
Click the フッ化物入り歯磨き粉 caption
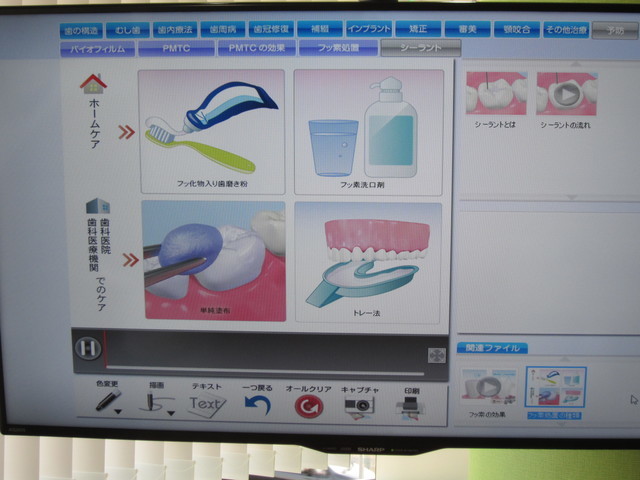(x=212, y=184)
